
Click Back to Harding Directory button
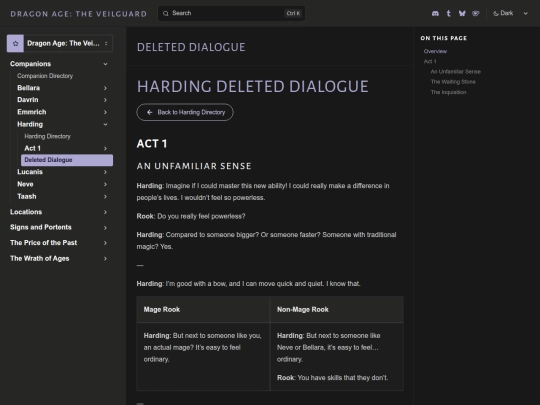(185, 112)
